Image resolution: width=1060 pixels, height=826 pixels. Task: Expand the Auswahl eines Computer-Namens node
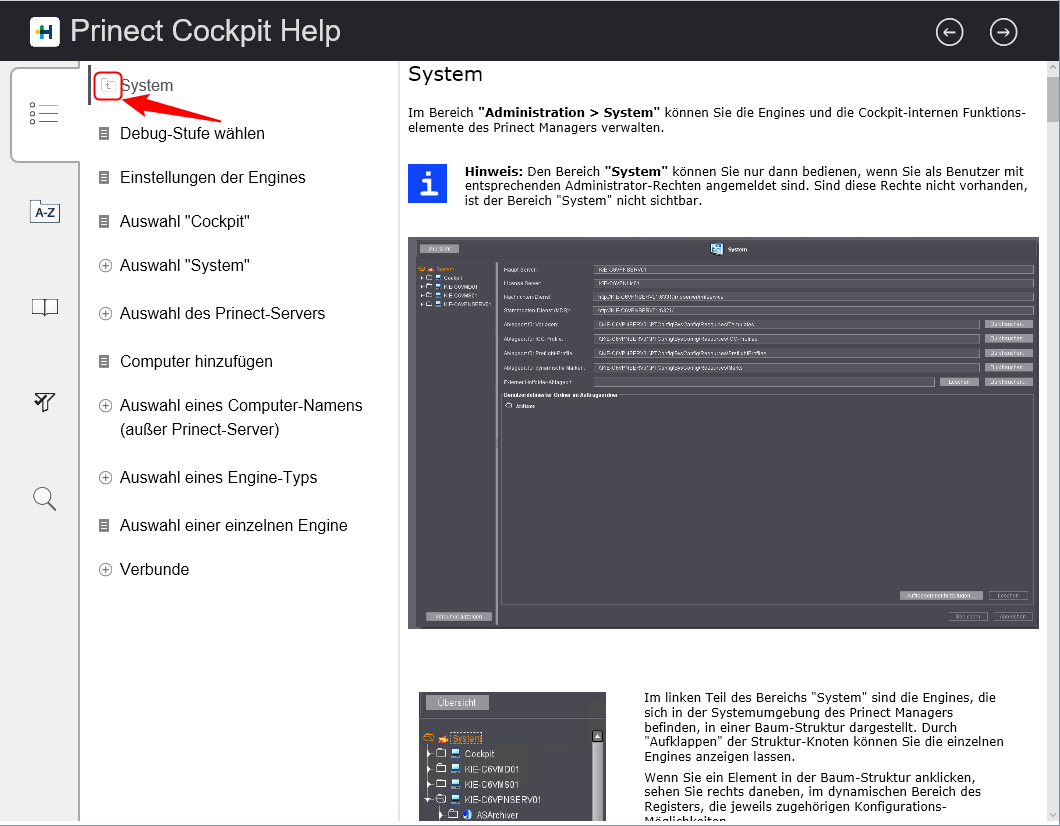pyautogui.click(x=105, y=406)
